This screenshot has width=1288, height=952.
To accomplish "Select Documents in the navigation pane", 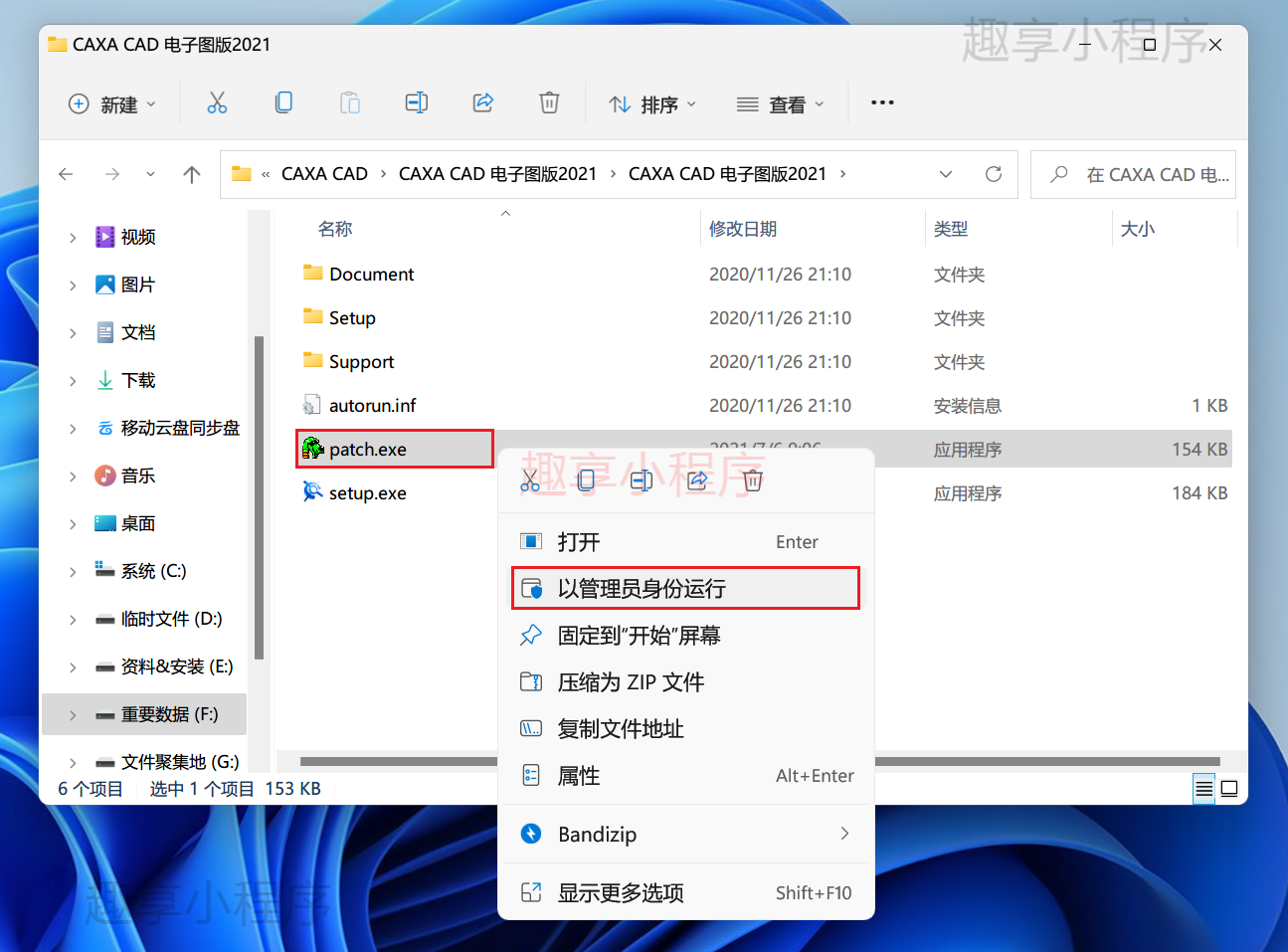I will pos(137,333).
